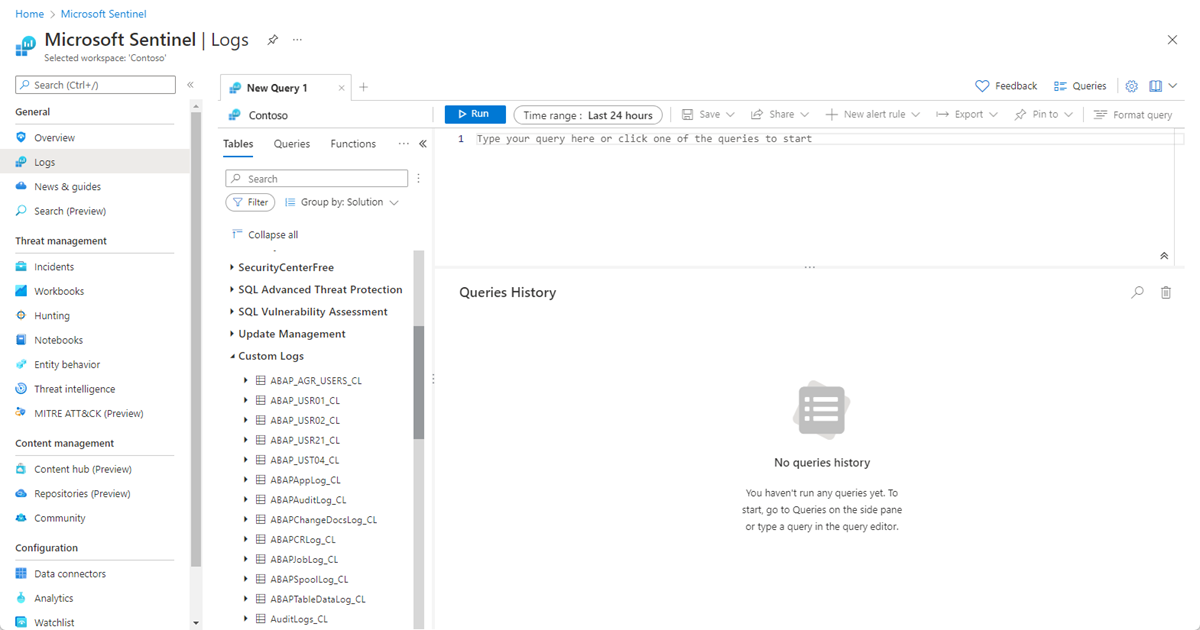Open the Repositories (Preview) cloud icon
Image resolution: width=1200 pixels, height=630 pixels.
pyautogui.click(x=22, y=494)
